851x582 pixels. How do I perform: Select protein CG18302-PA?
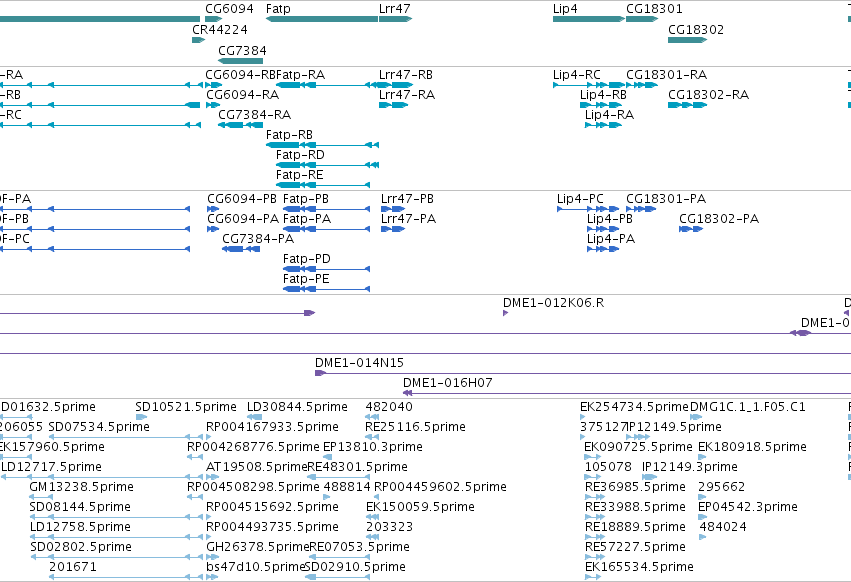[x=691, y=229]
